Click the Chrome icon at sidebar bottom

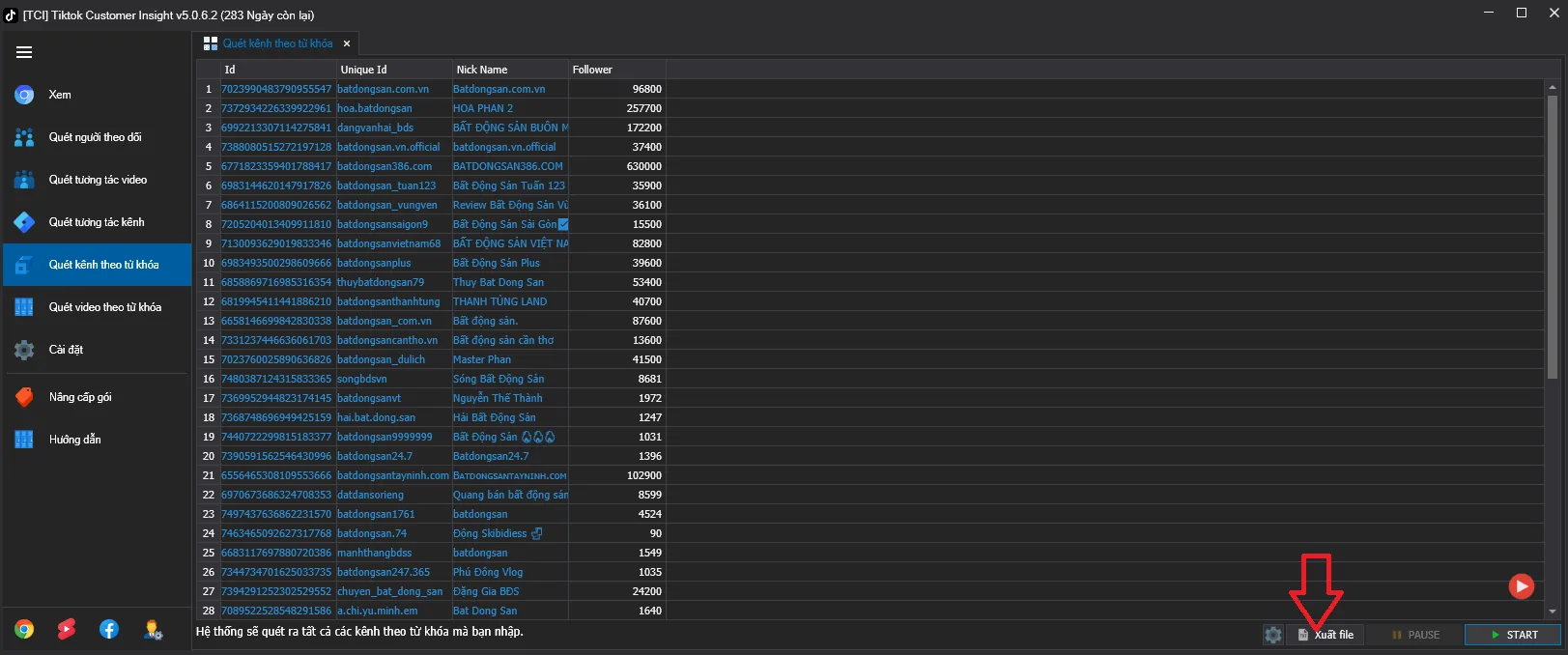pos(24,630)
